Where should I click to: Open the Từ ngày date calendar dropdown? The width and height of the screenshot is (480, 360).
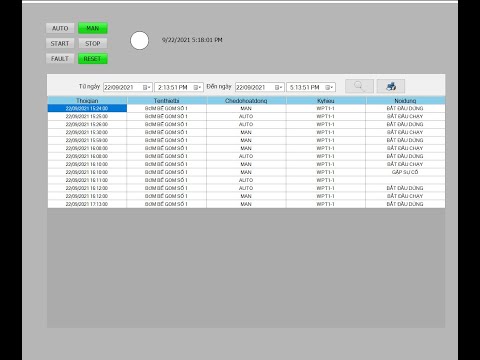[147, 87]
